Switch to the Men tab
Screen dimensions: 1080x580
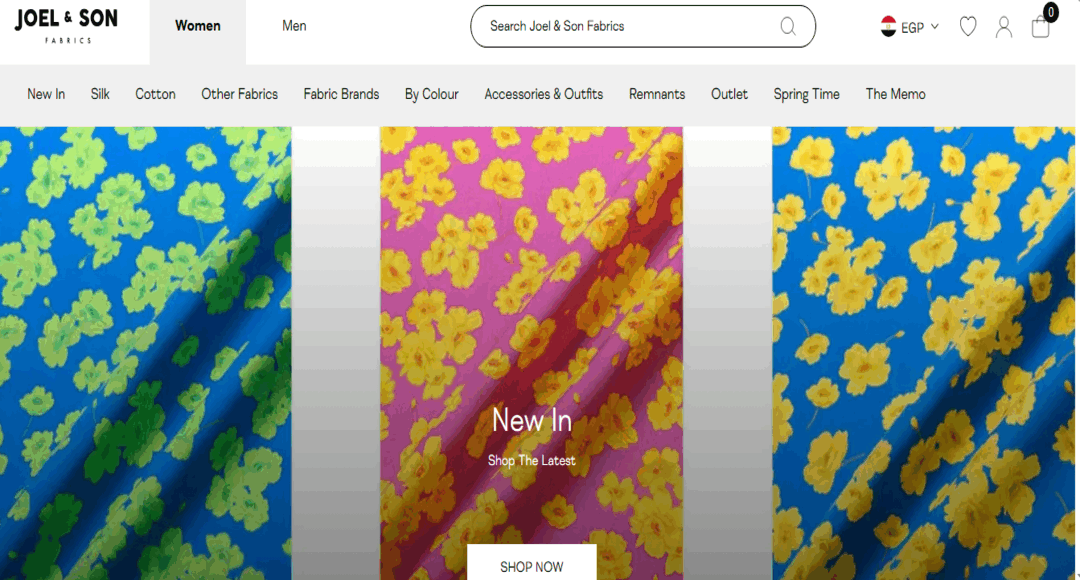tap(294, 26)
